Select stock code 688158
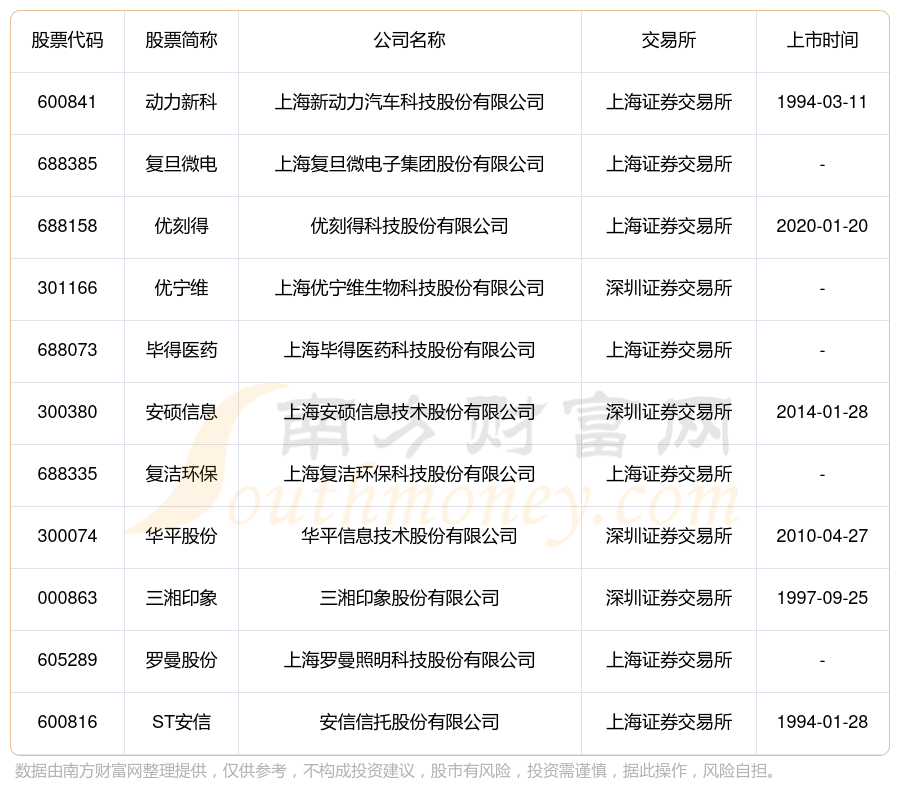The image size is (900, 800). tap(67, 226)
